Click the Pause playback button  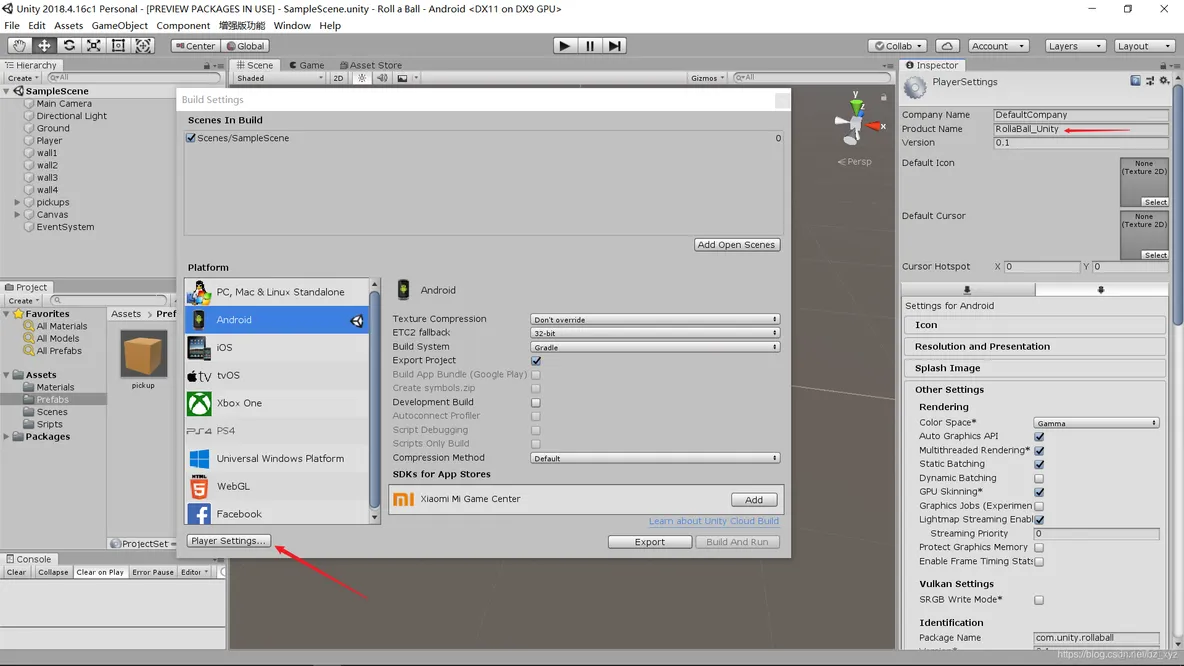click(590, 46)
